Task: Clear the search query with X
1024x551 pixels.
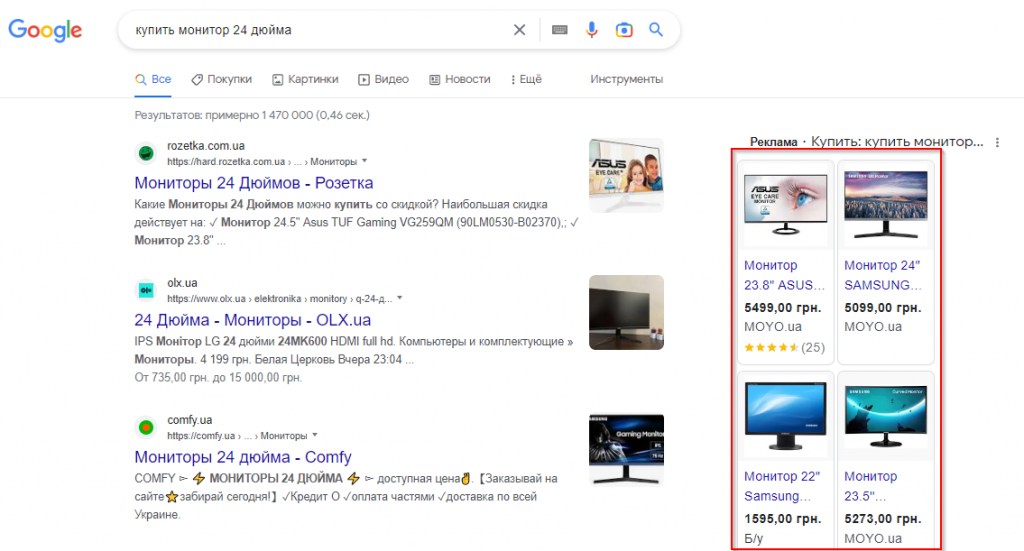Action: [519, 30]
